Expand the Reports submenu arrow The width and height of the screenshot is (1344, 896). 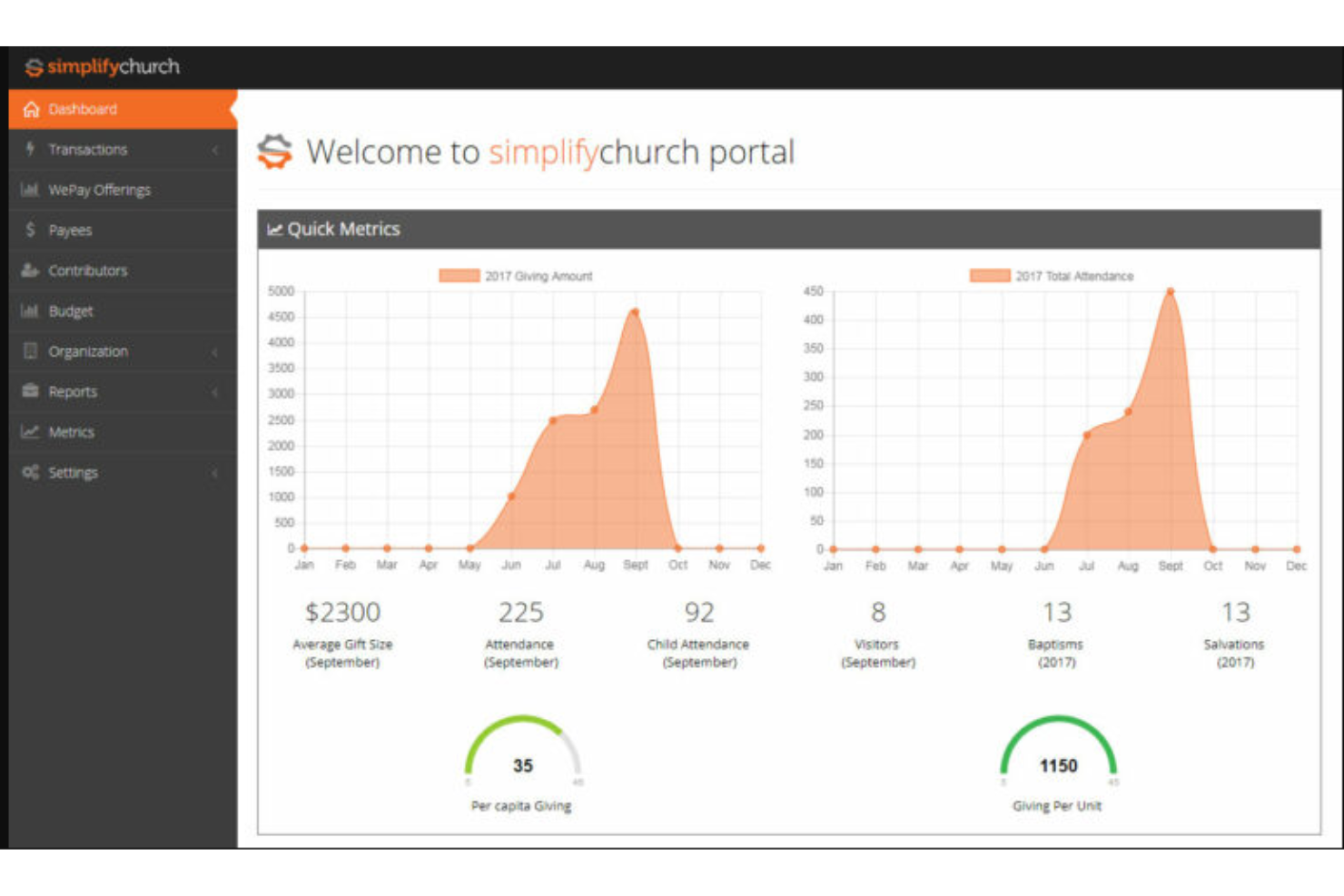point(215,392)
